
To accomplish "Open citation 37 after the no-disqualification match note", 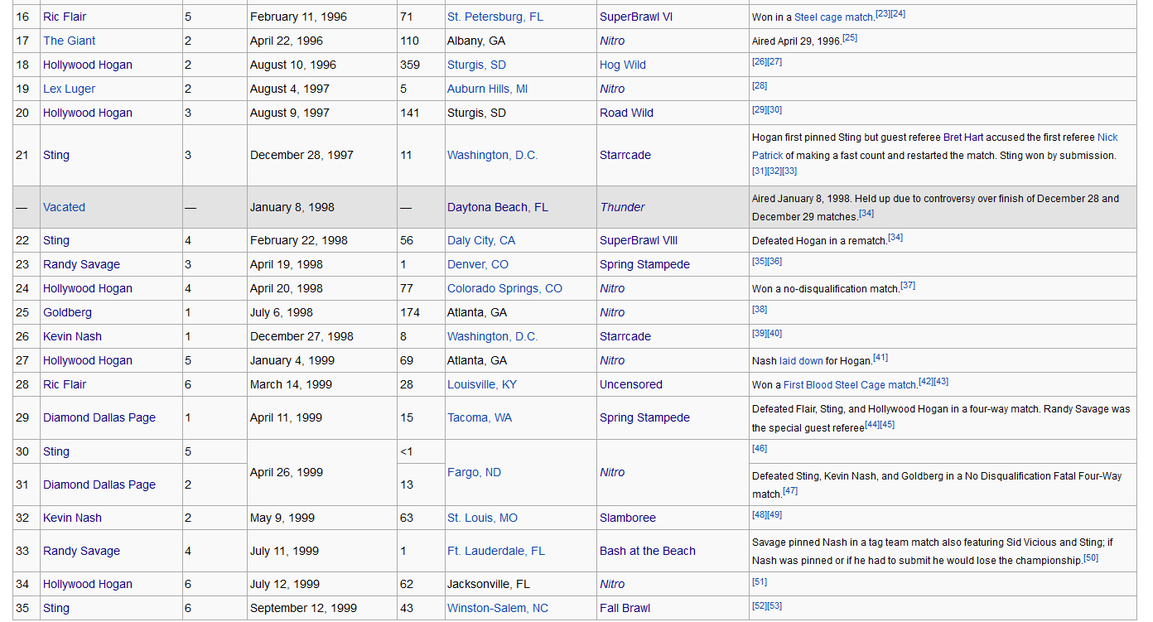I will pyautogui.click(x=908, y=285).
